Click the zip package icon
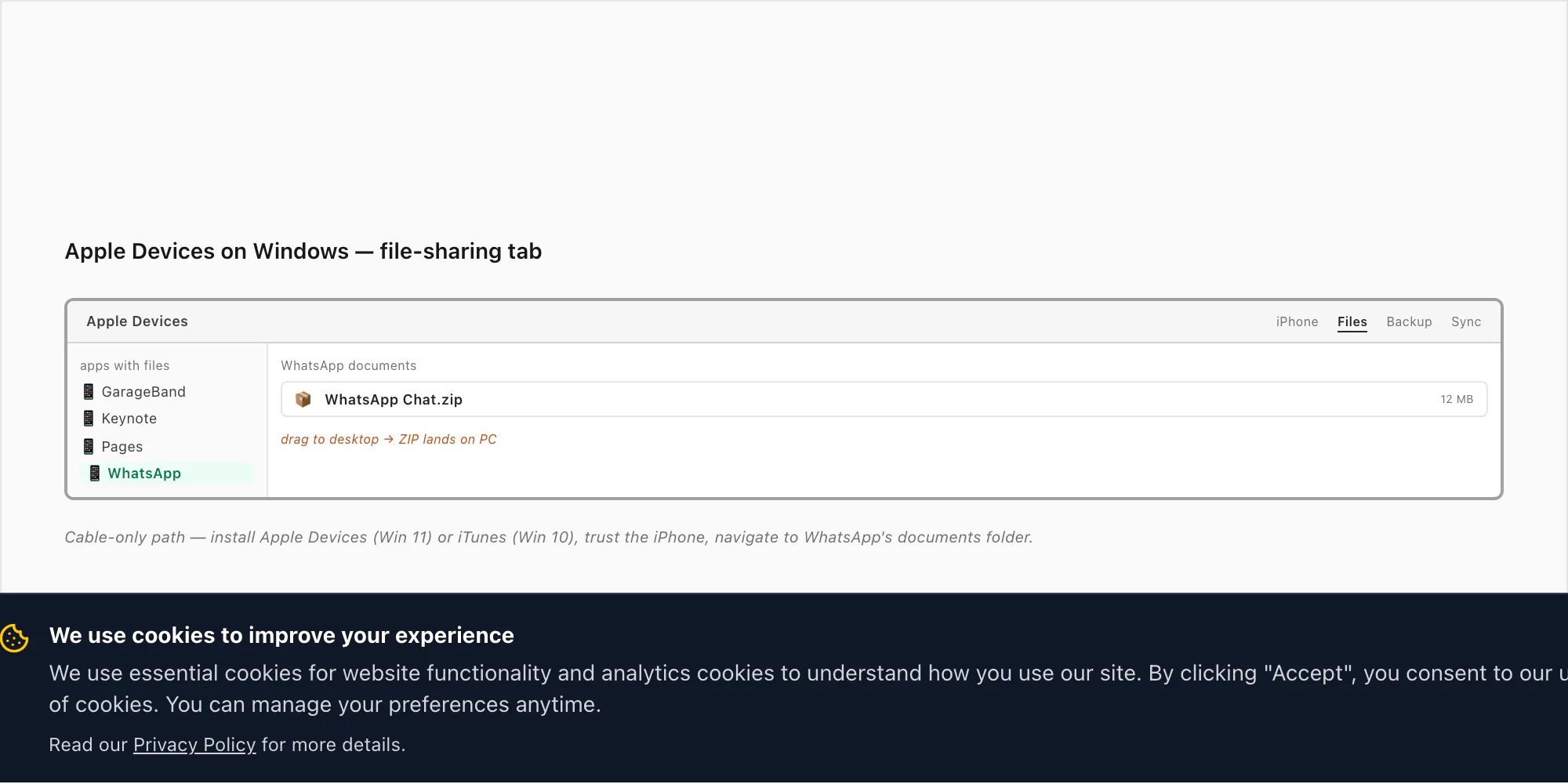 pos(303,400)
